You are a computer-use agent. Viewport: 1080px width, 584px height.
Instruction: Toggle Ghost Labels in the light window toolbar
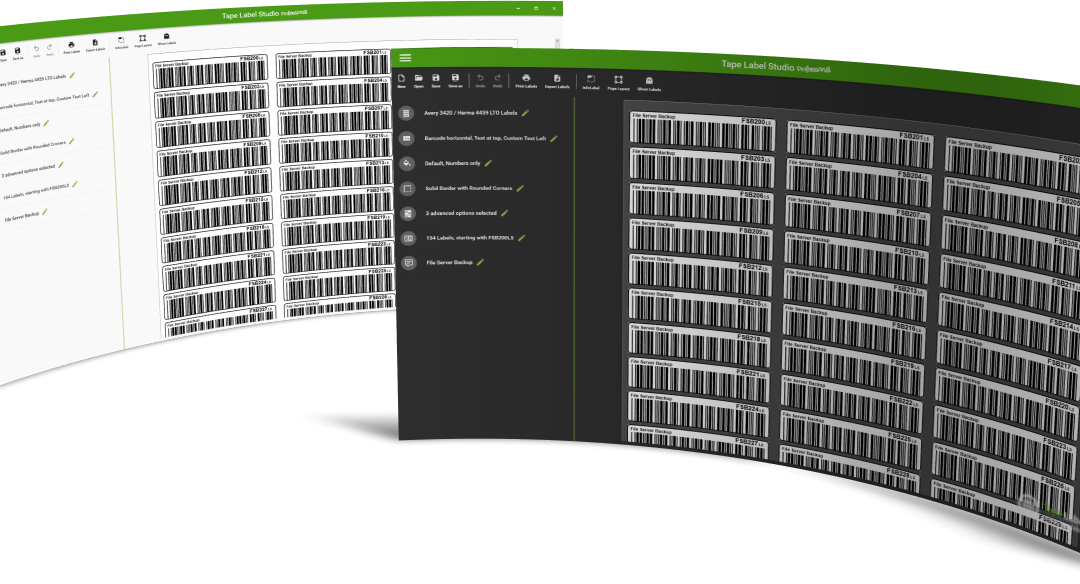(x=167, y=39)
